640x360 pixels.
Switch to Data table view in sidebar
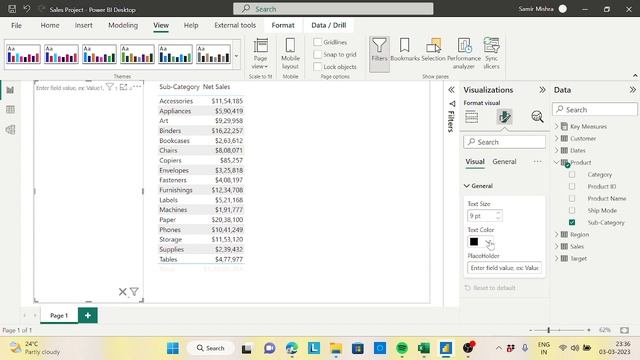pos(10,109)
